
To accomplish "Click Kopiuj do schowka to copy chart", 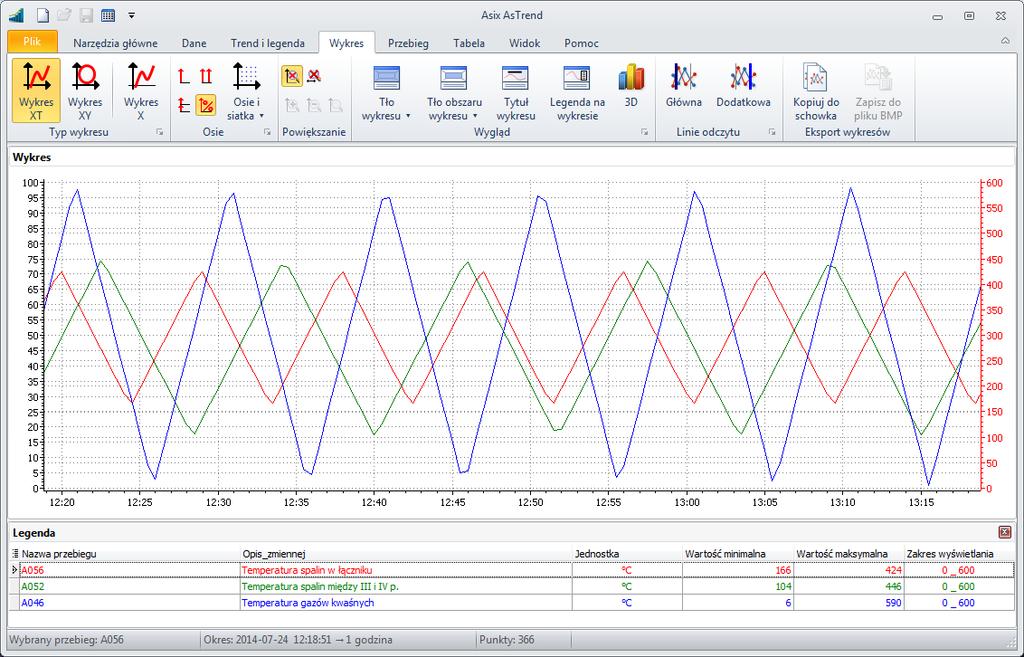I will 816,91.
